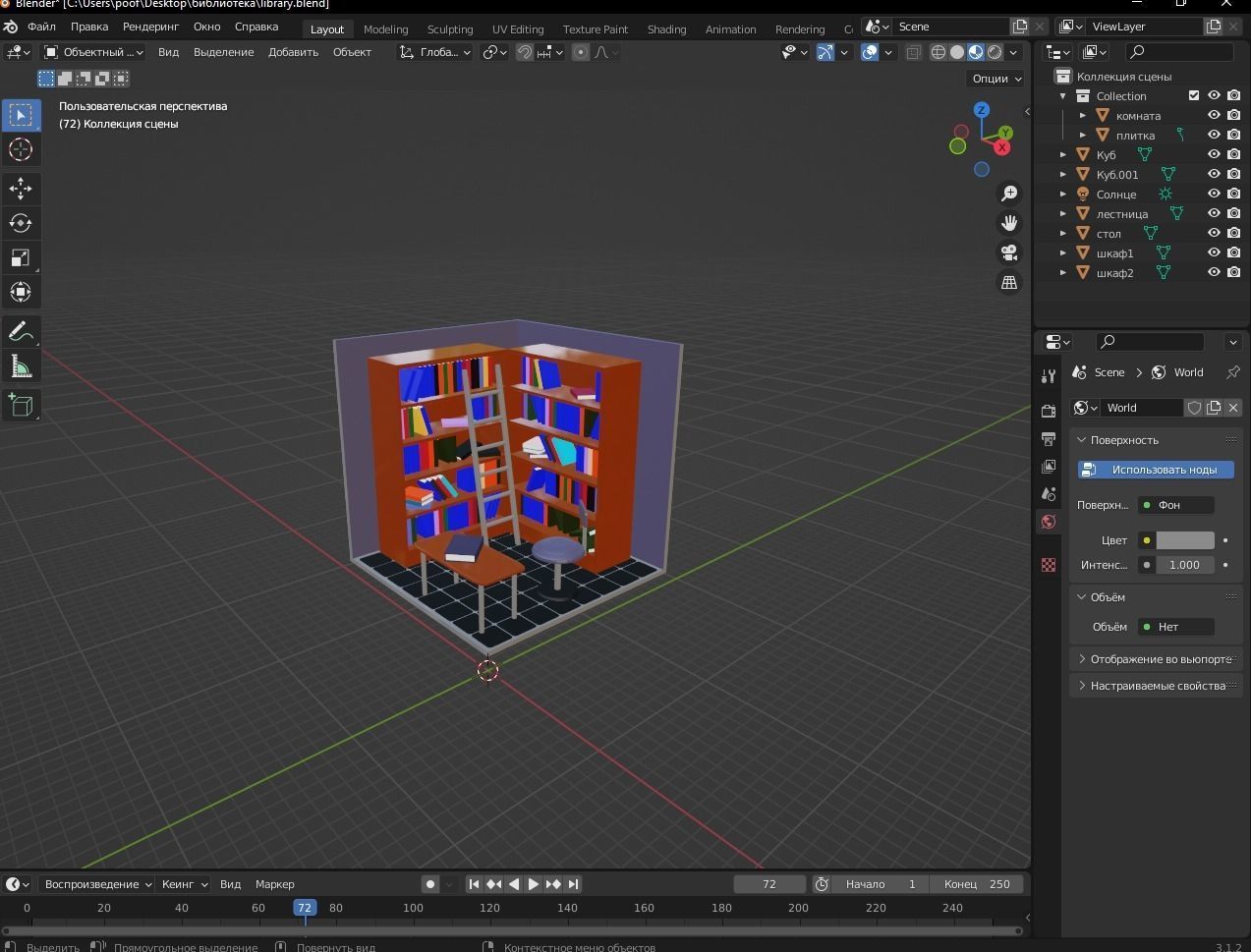Expand Отображение во вьюпорте panel

click(1156, 659)
